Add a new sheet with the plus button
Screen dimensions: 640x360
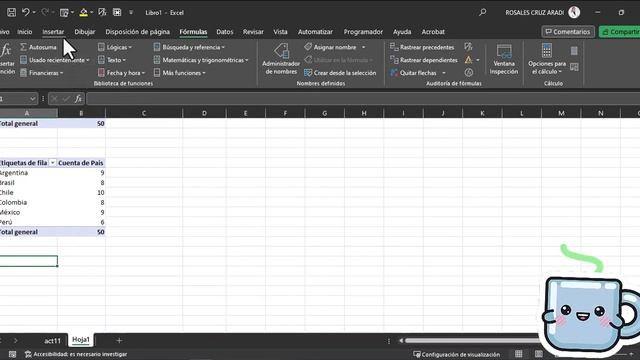click(119, 340)
